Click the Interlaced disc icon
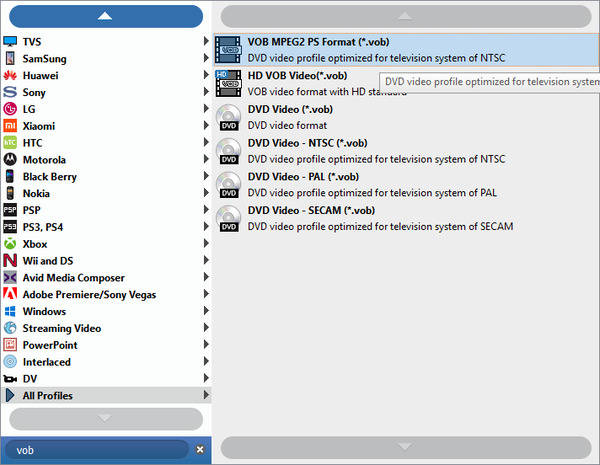The height and width of the screenshot is (465, 600). pos(10,362)
